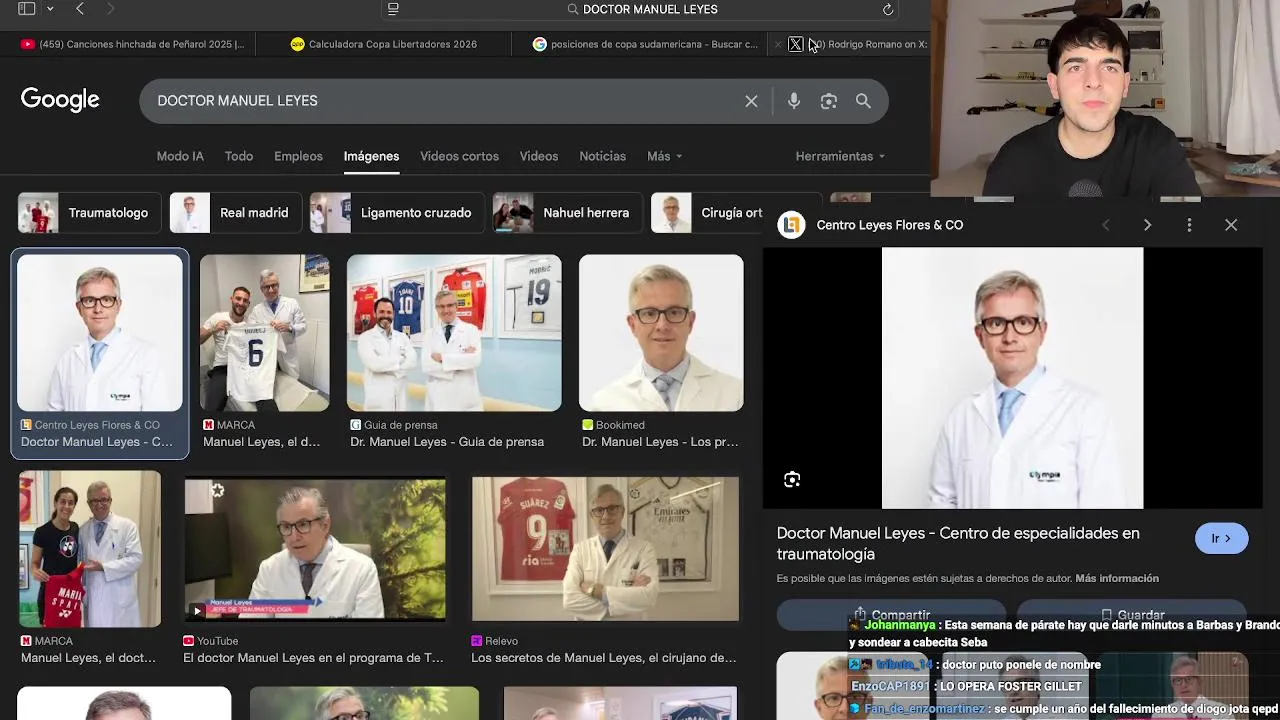Submit search with magnifier icon

(863, 101)
